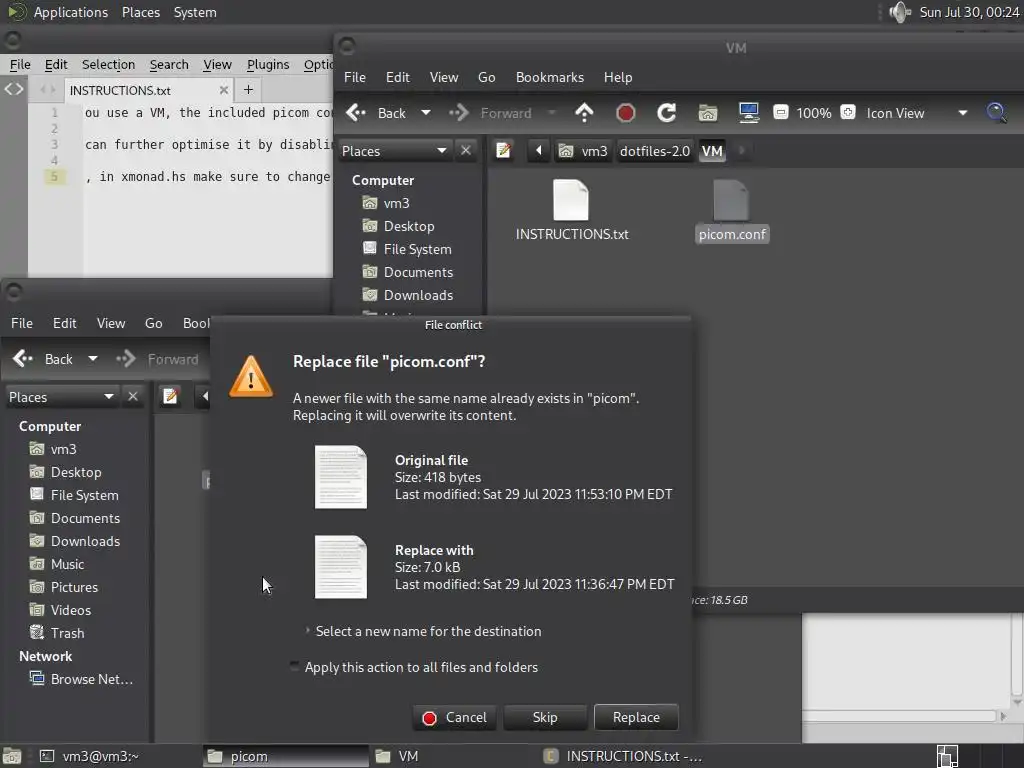Stop loading in VM window
1024x768 pixels.
click(626, 113)
